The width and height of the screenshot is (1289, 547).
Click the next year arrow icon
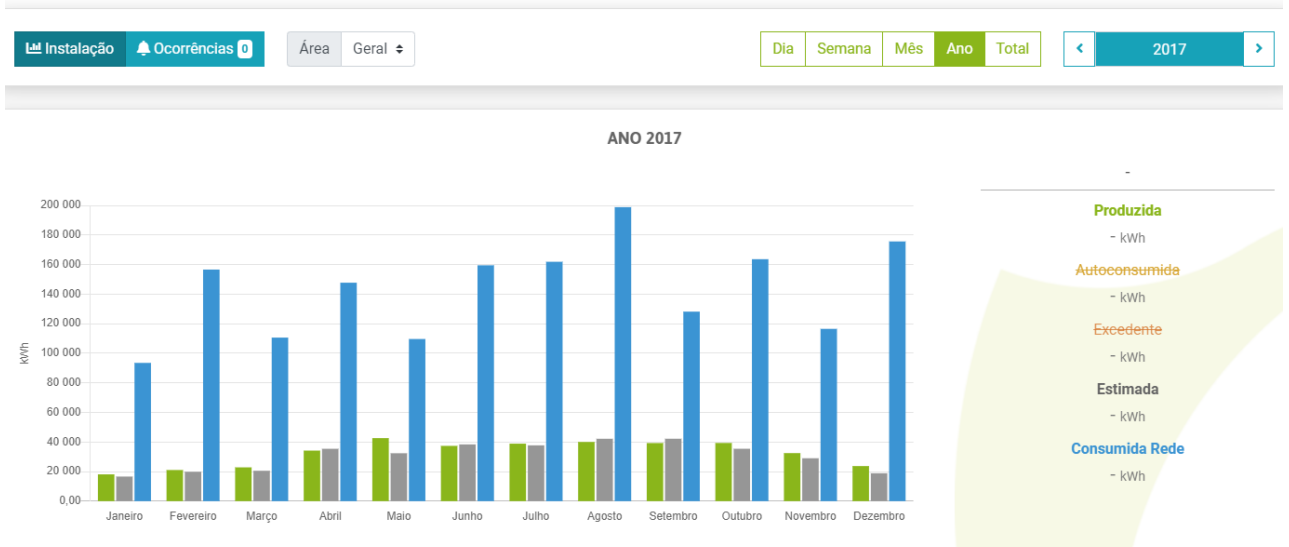[1258, 49]
